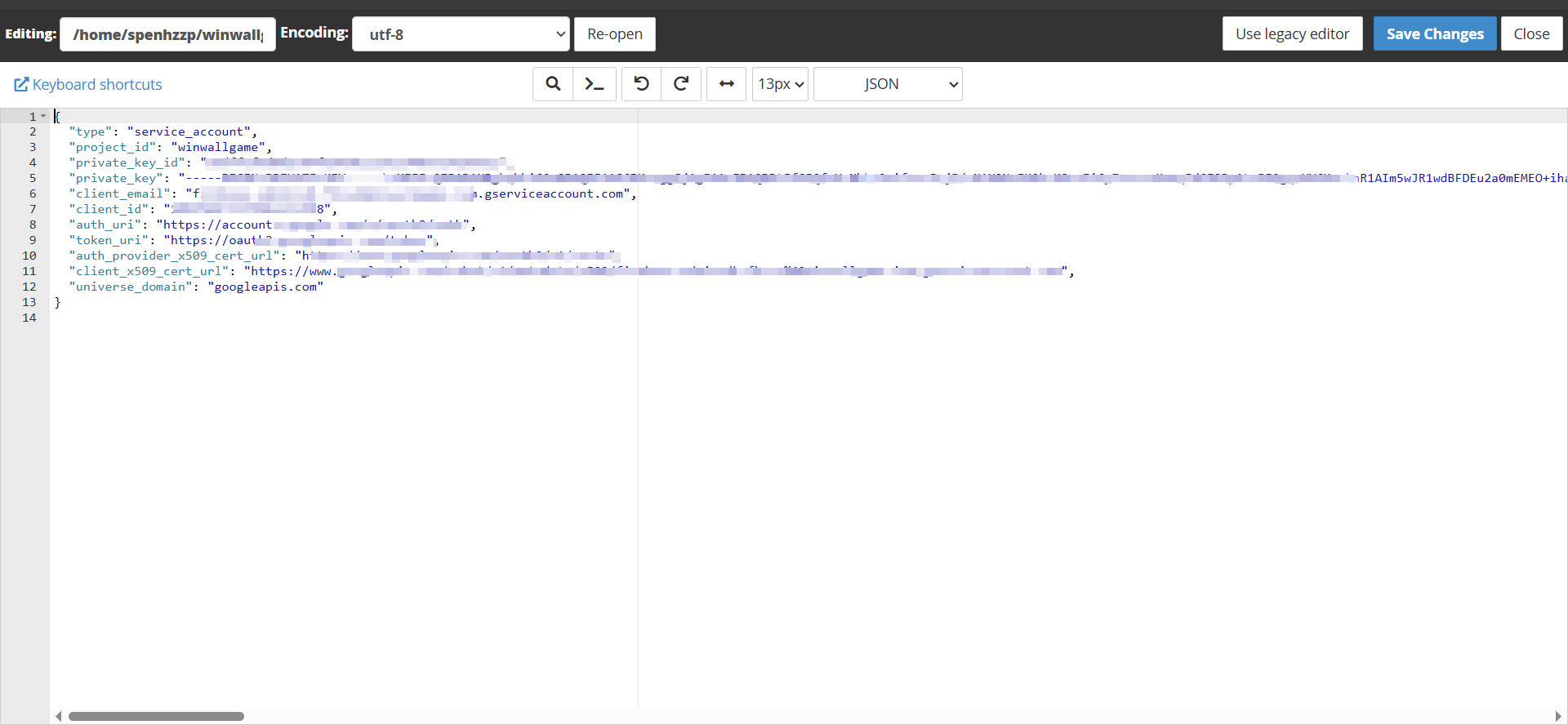Undo the last edit
Image resolution: width=1568 pixels, height=725 pixels.
point(642,84)
